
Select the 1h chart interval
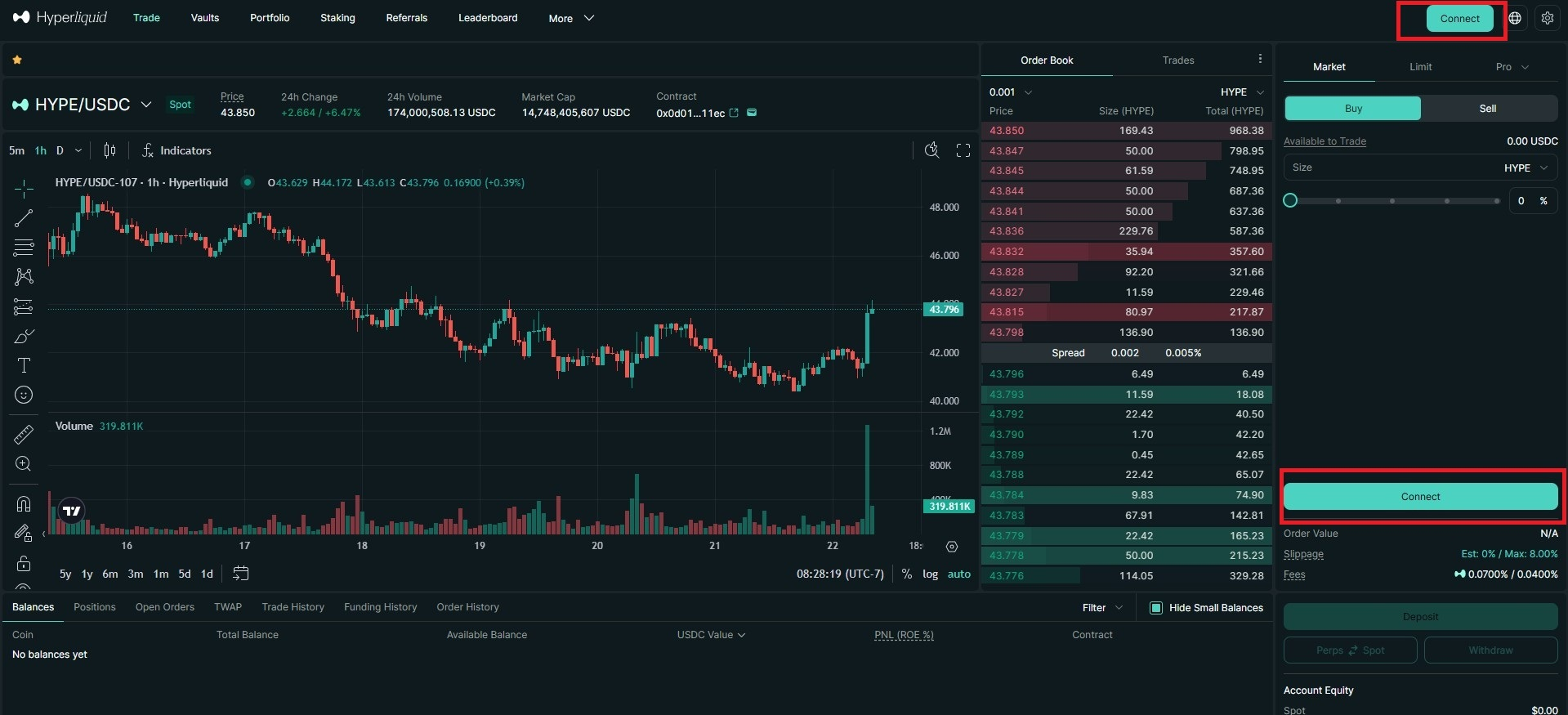click(40, 150)
